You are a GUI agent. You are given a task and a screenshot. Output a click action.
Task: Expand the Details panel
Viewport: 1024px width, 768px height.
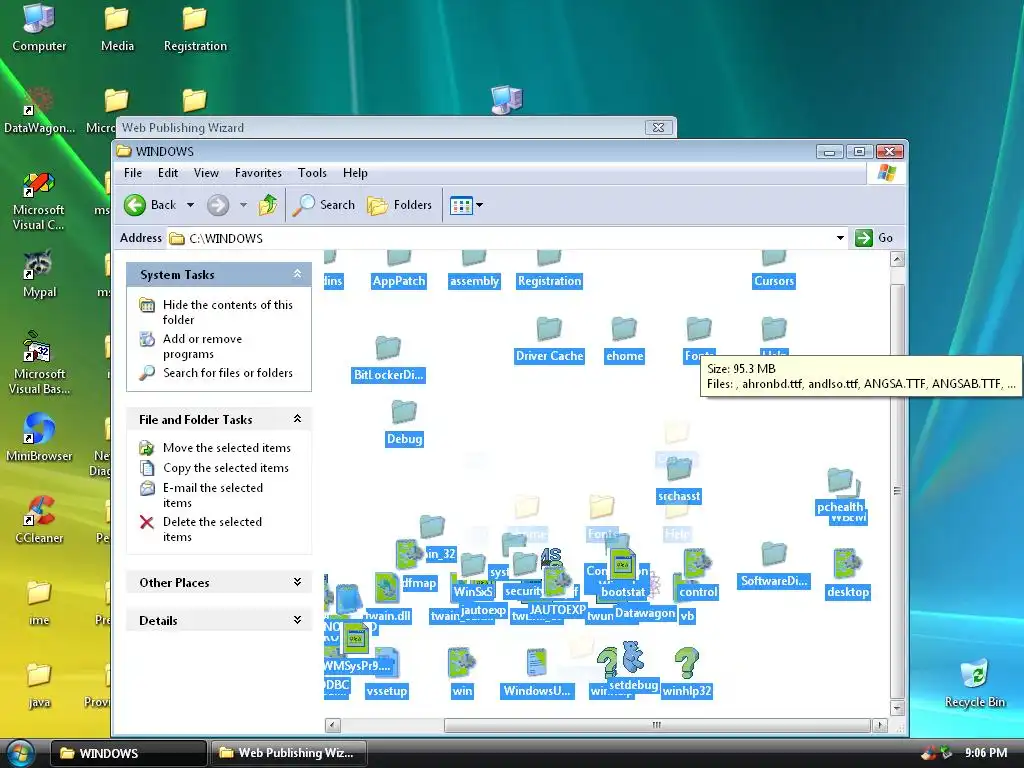(x=297, y=620)
